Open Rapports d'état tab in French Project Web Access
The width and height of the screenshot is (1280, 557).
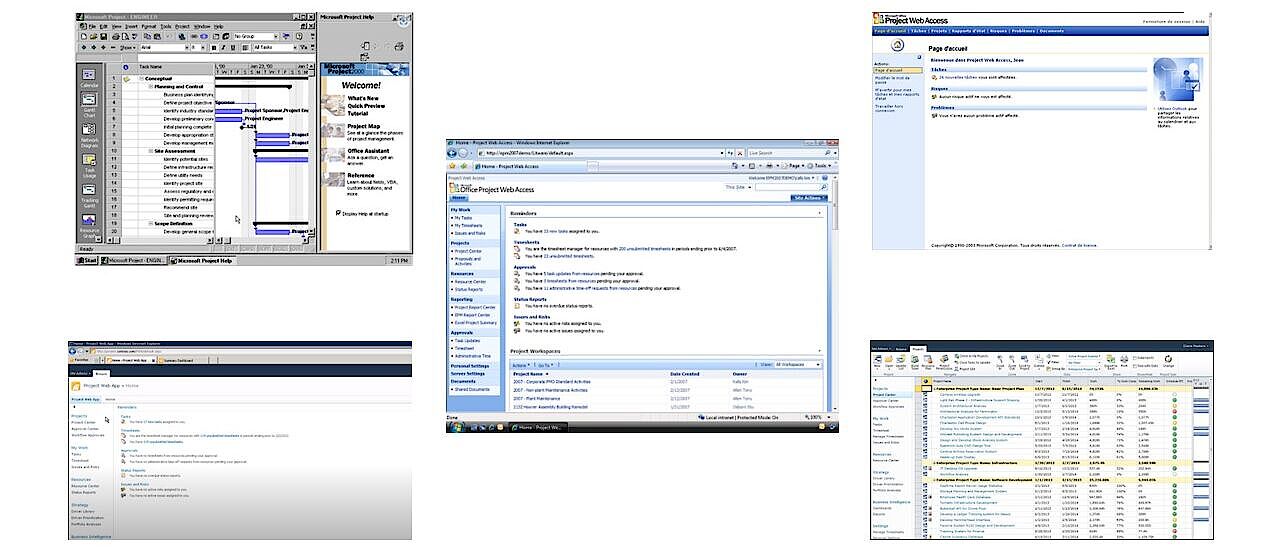(968, 31)
